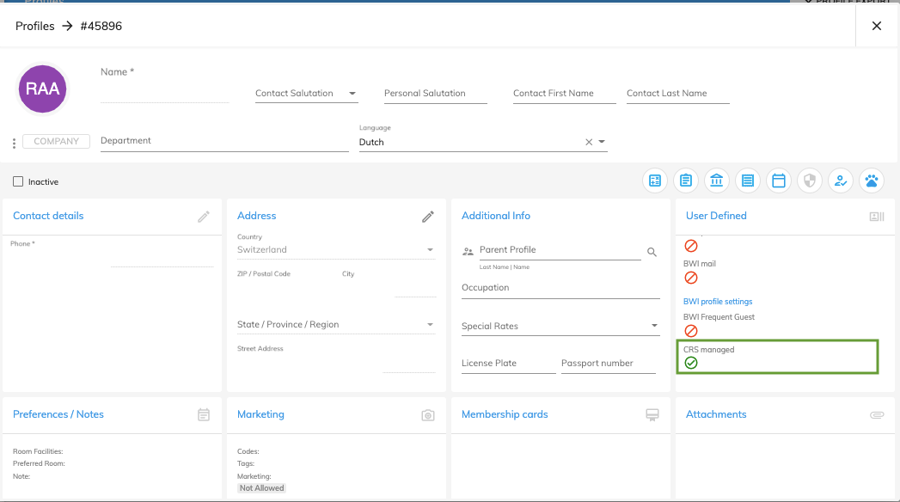This screenshot has height=502, width=900.
Task: Expand the Special Rates dropdown
Action: (654, 326)
